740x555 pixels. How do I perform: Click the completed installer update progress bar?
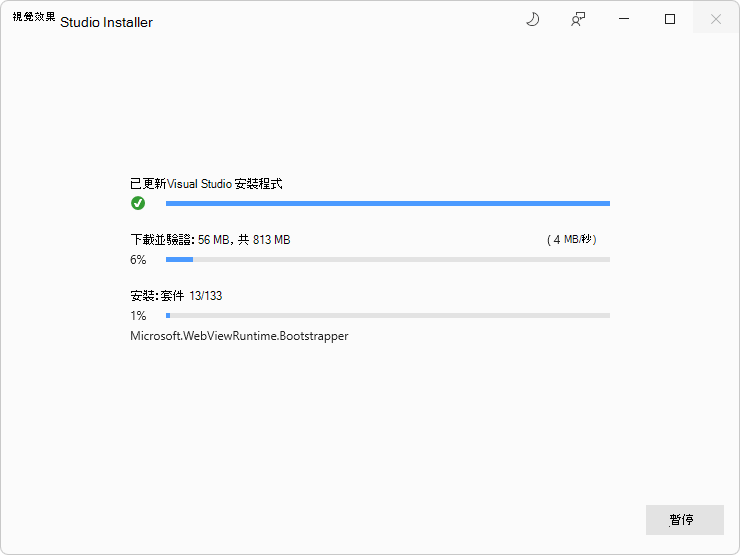coord(388,203)
